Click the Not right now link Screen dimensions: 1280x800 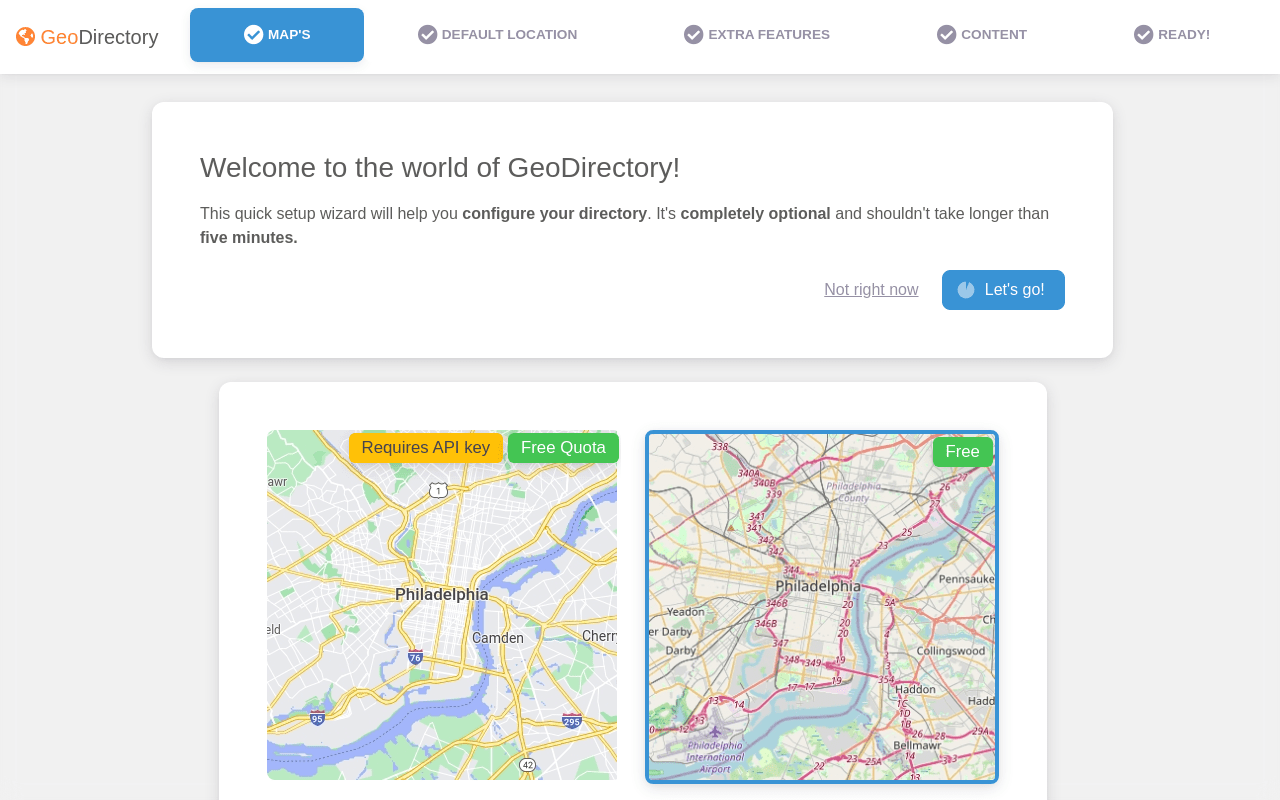tap(871, 290)
